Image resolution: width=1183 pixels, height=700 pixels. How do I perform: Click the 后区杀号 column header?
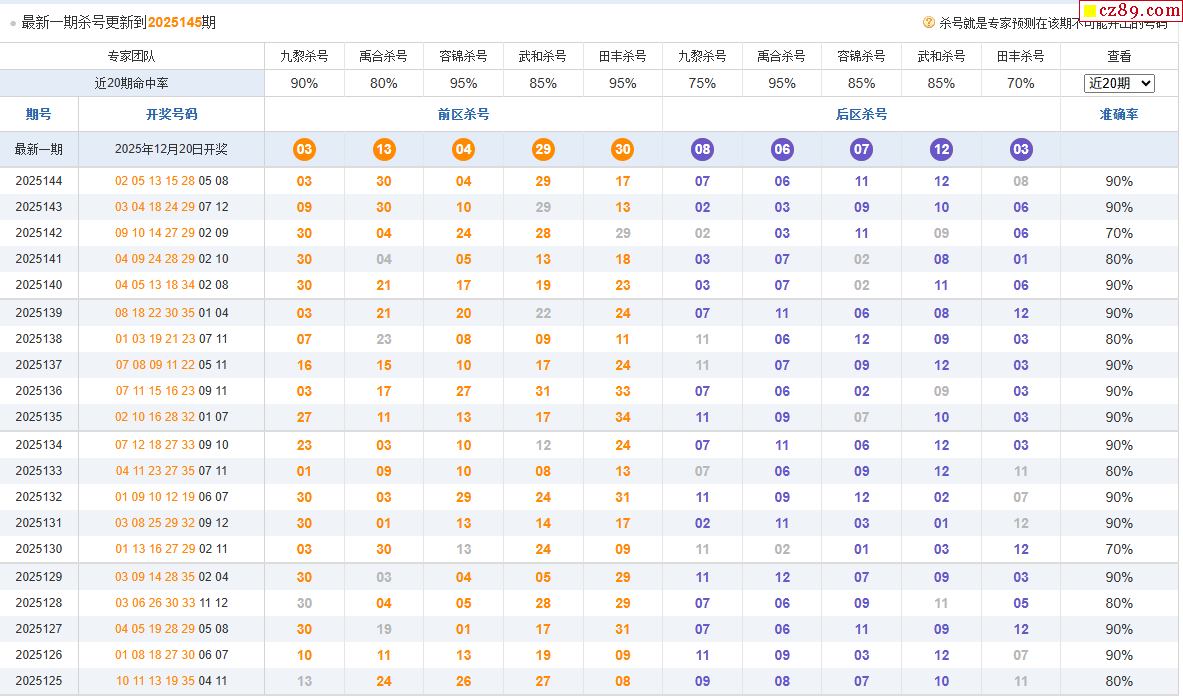[861, 115]
